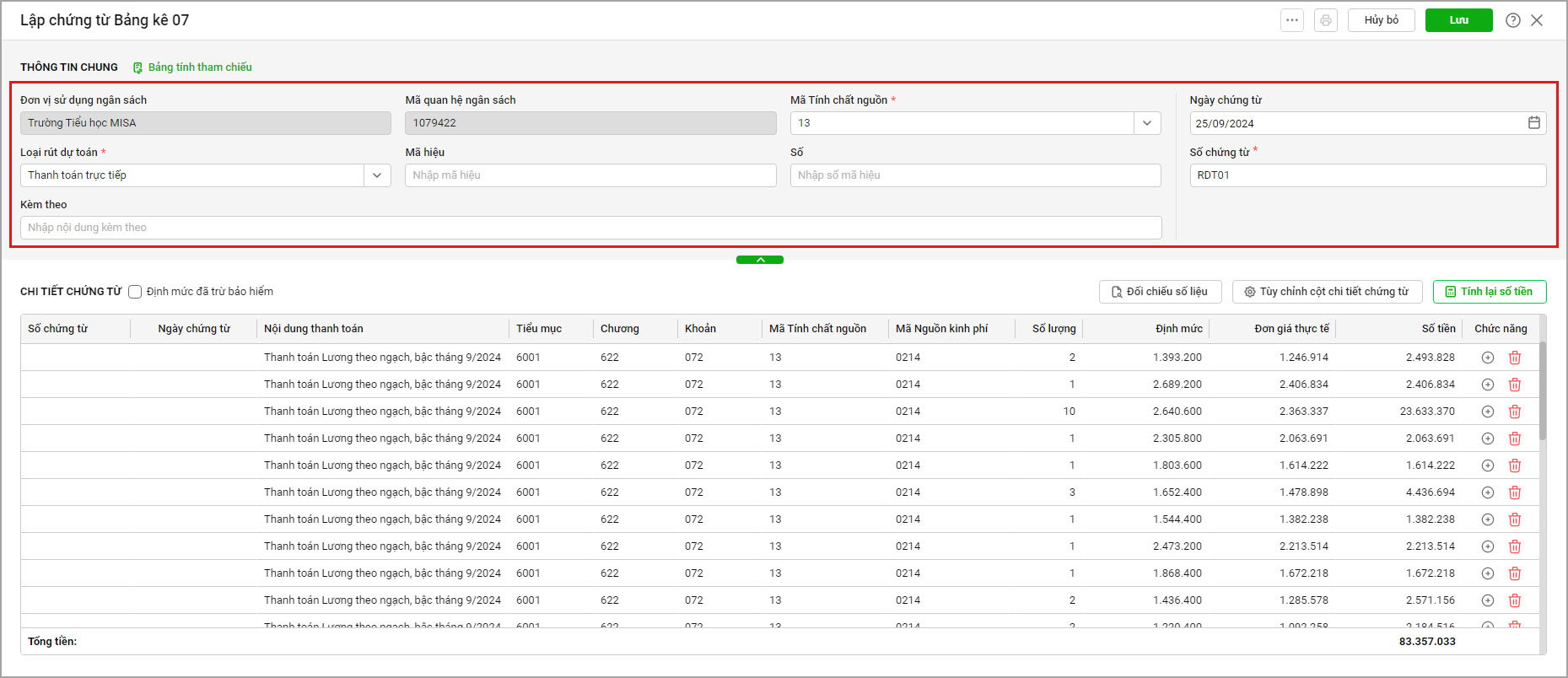Toggle Định mức đã trừ bảo hiểm checkbox
This screenshot has height=678, width=1568.
135,292
